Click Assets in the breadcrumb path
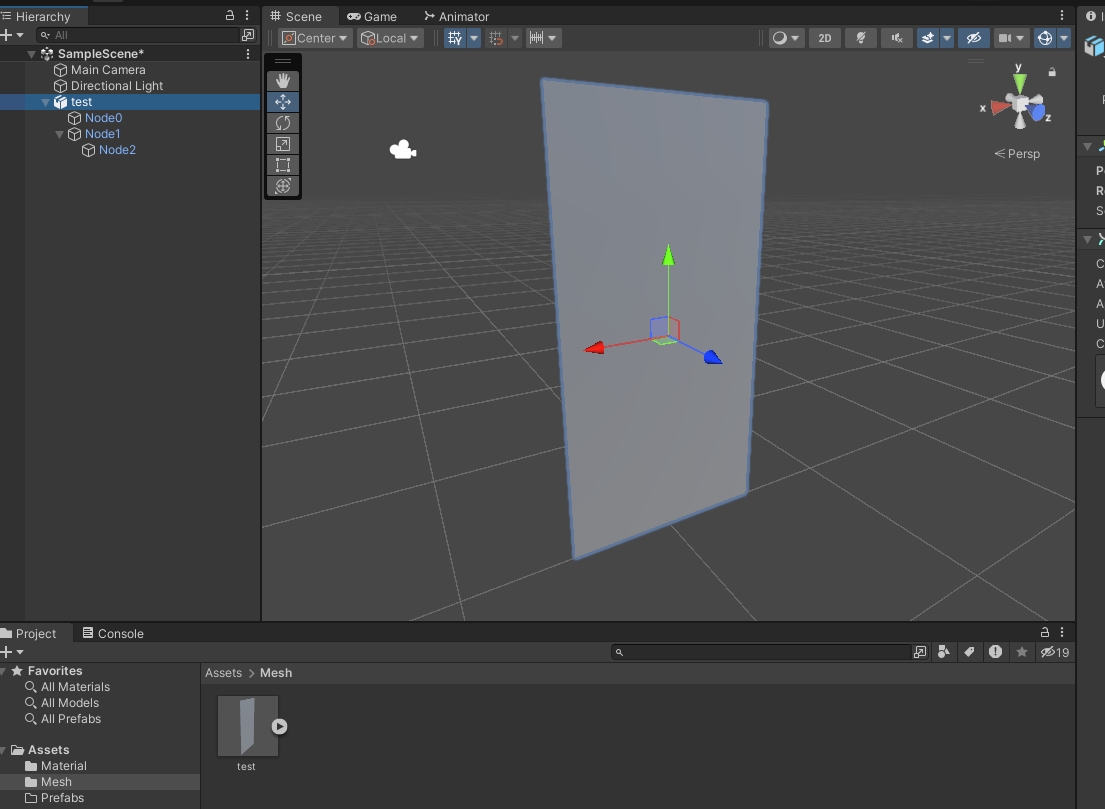The image size is (1105, 809). [223, 673]
